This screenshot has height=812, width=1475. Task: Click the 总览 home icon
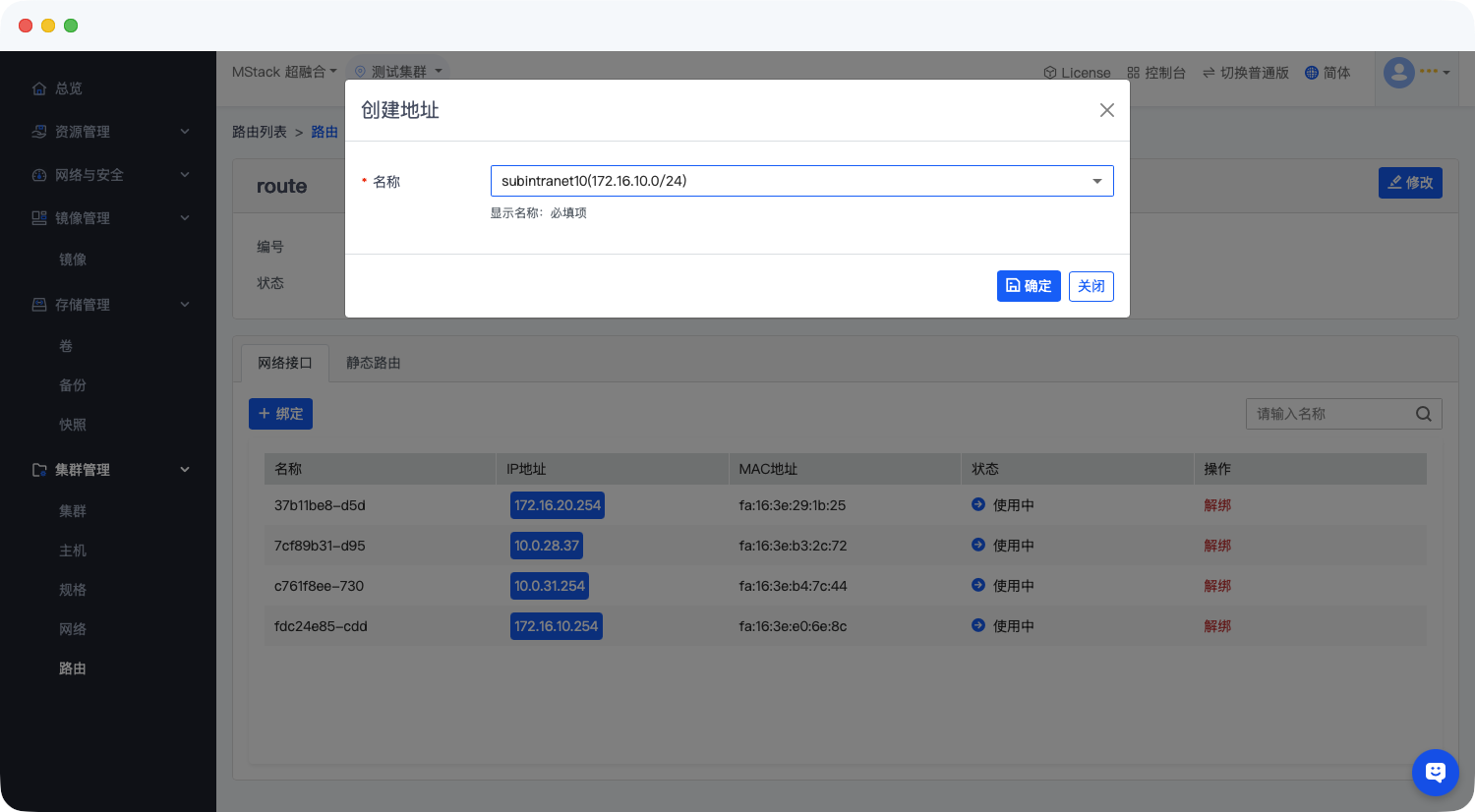[39, 88]
